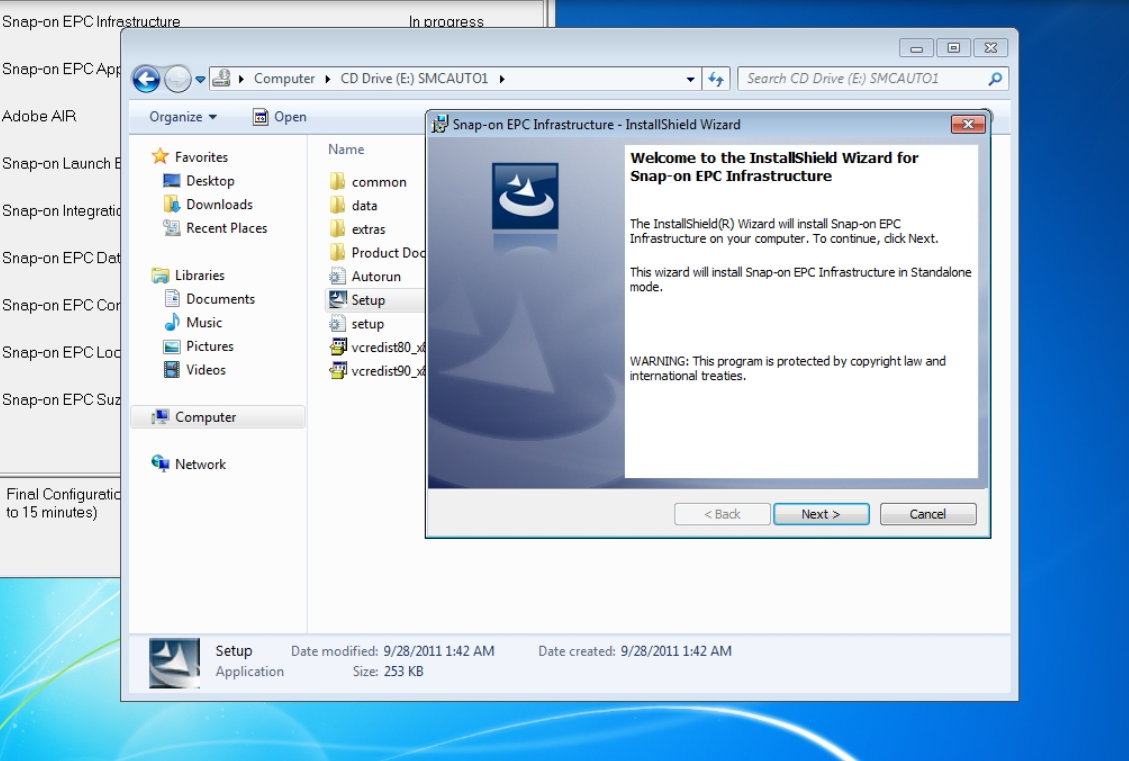The image size is (1129, 761).
Task: Expand the address bar history dropdown
Action: click(x=690, y=78)
